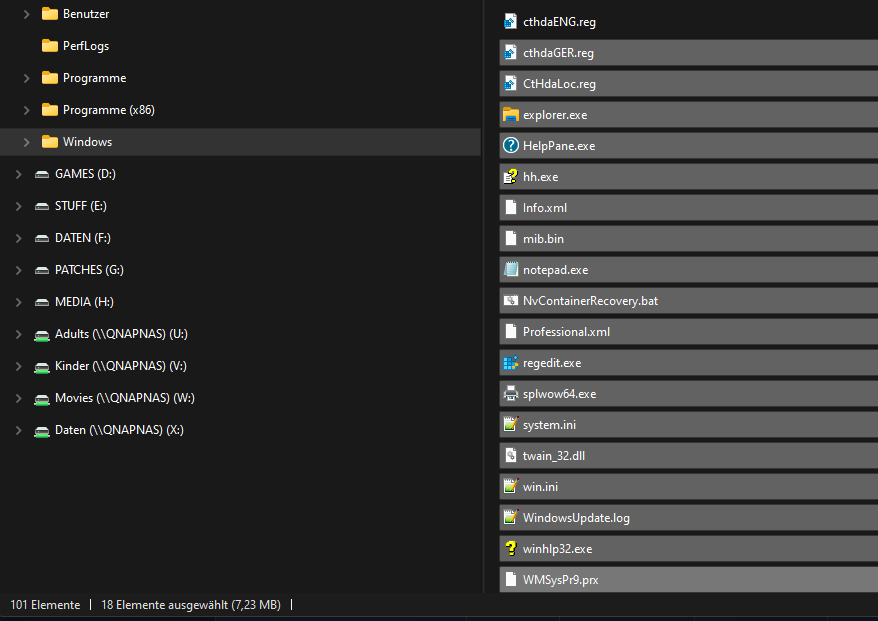Click the twain_32.dll file icon

click(510, 456)
